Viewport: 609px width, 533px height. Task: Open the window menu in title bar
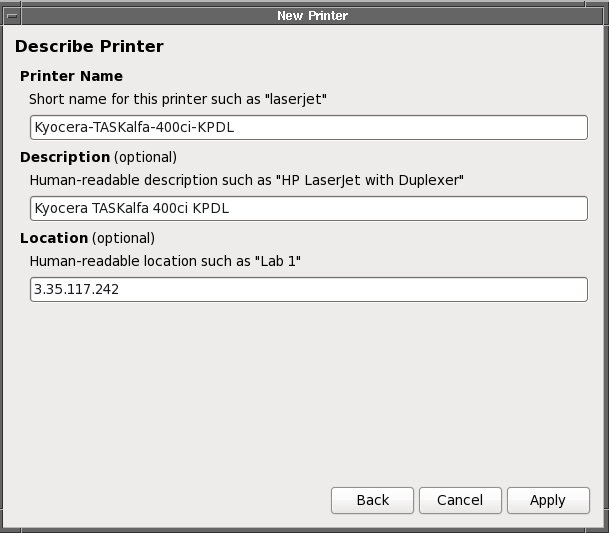11,15
